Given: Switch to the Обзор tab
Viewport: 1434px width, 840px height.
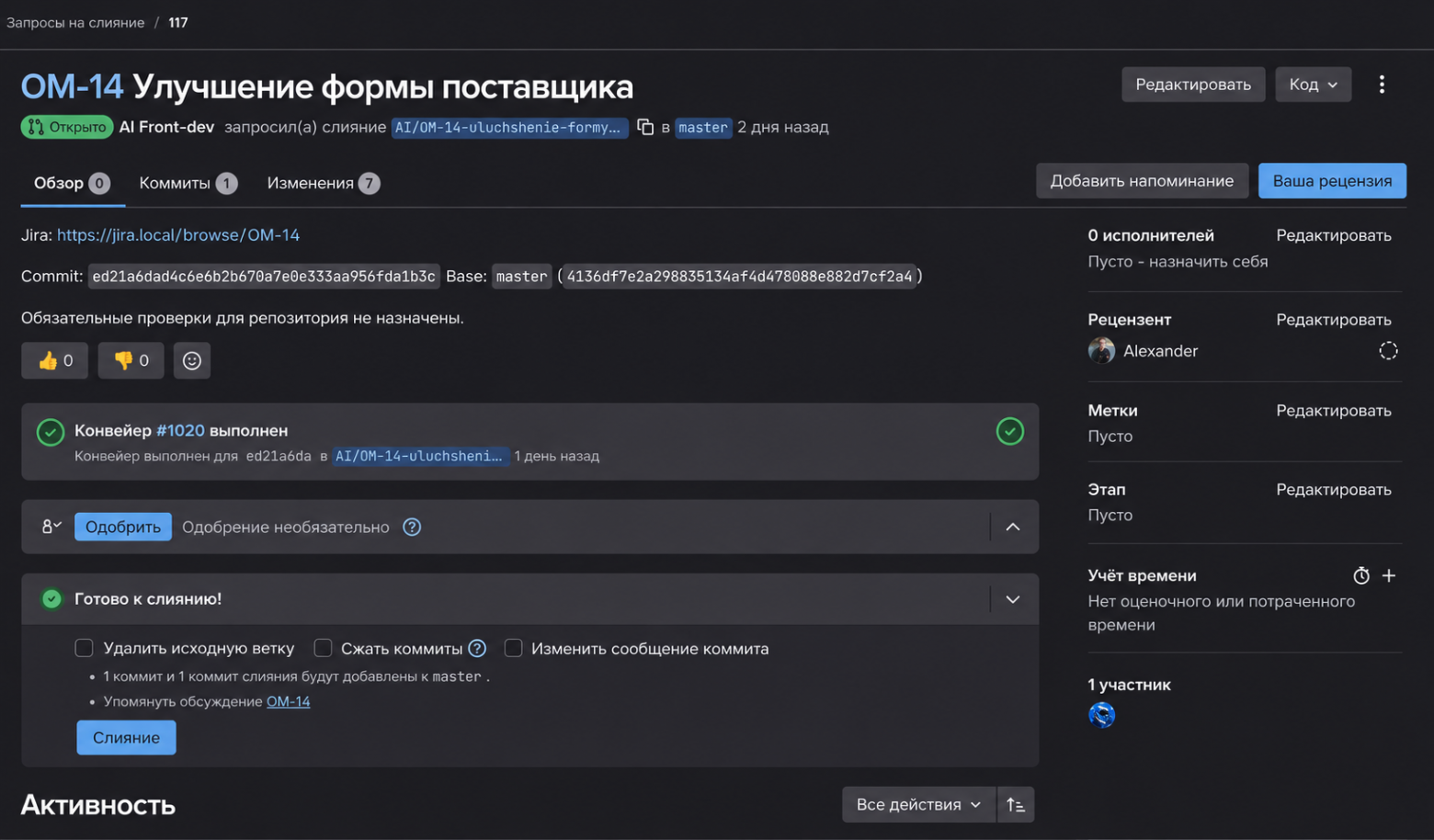Looking at the screenshot, I should pyautogui.click(x=73, y=183).
